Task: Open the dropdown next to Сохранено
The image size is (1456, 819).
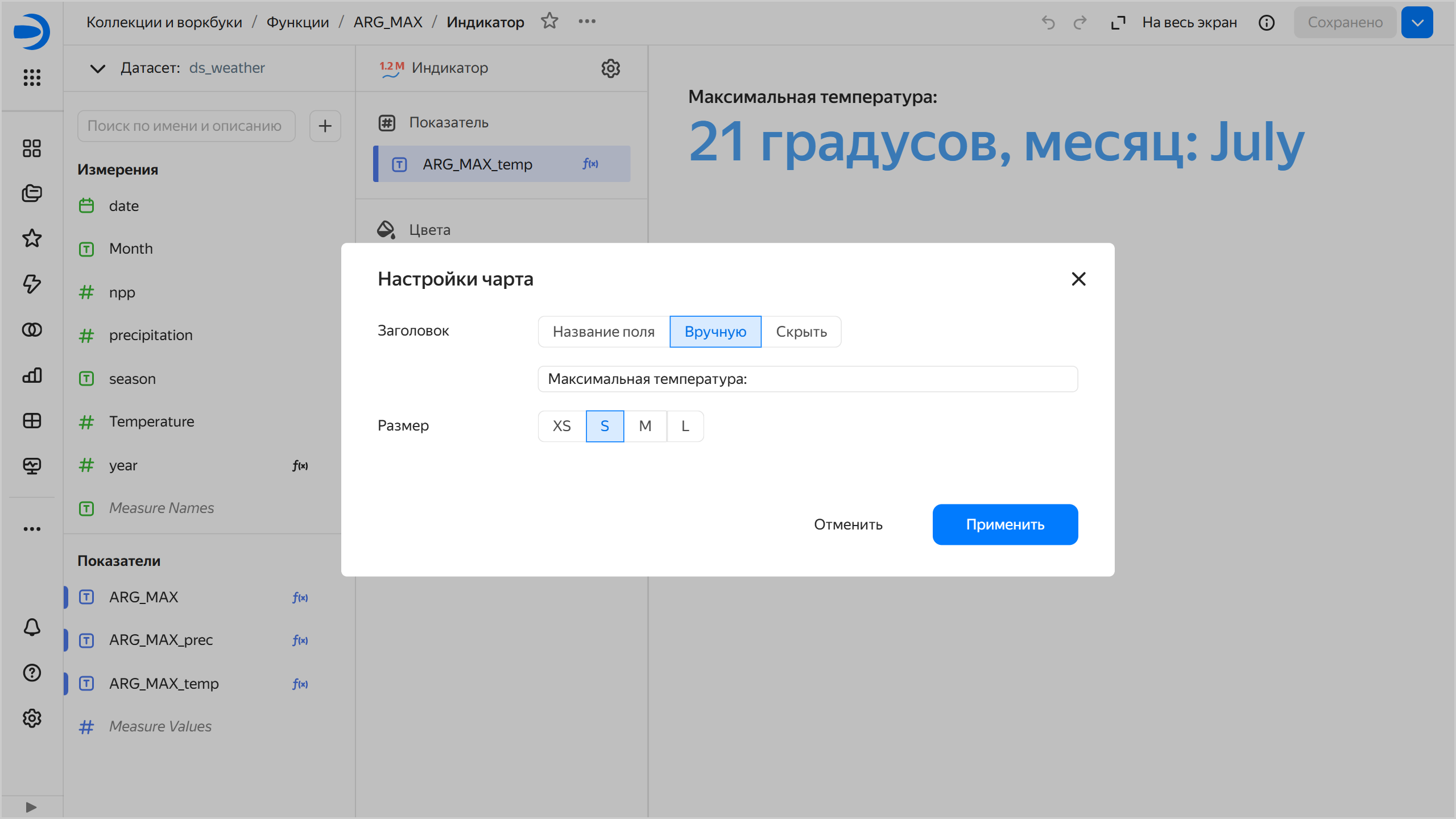Action: pyautogui.click(x=1417, y=22)
